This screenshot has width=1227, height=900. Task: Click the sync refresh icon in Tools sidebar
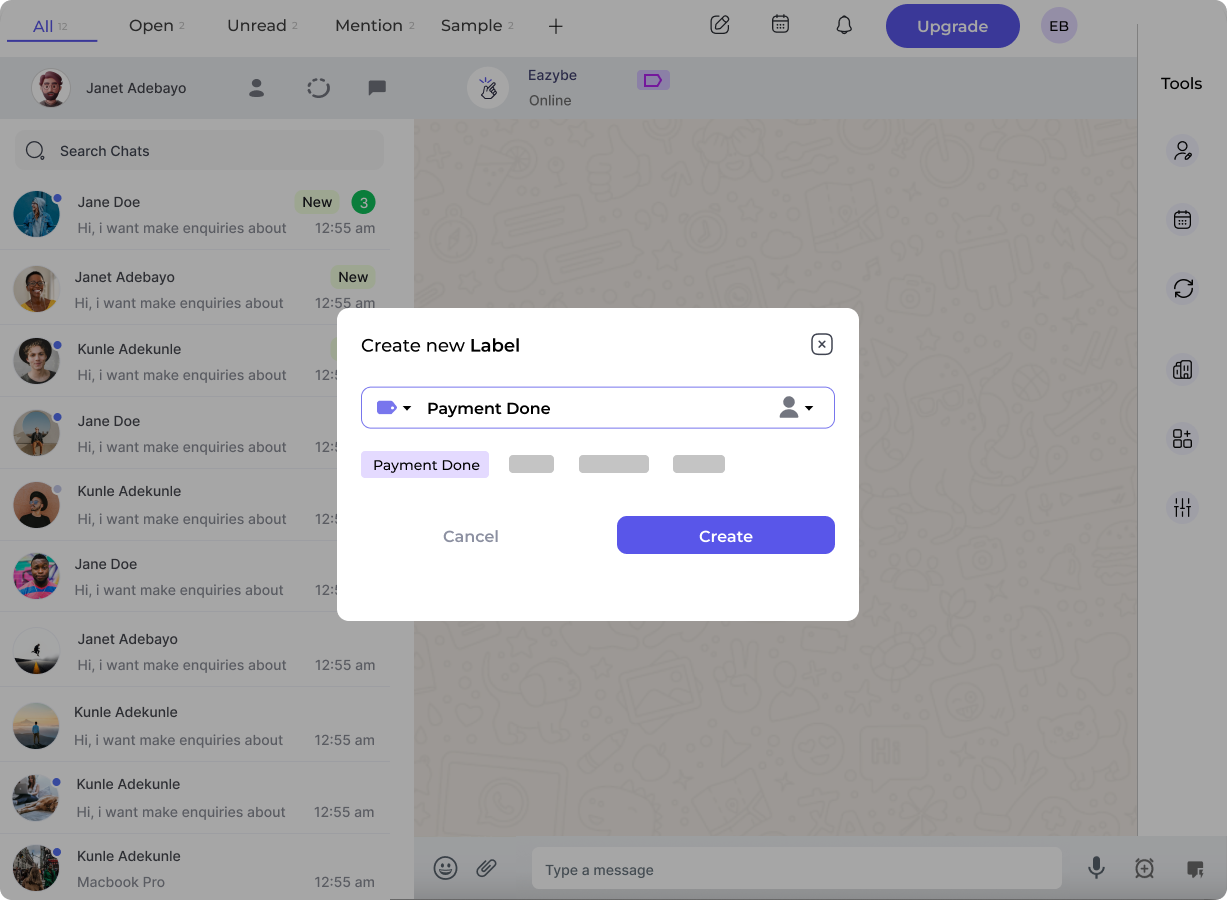click(1183, 289)
